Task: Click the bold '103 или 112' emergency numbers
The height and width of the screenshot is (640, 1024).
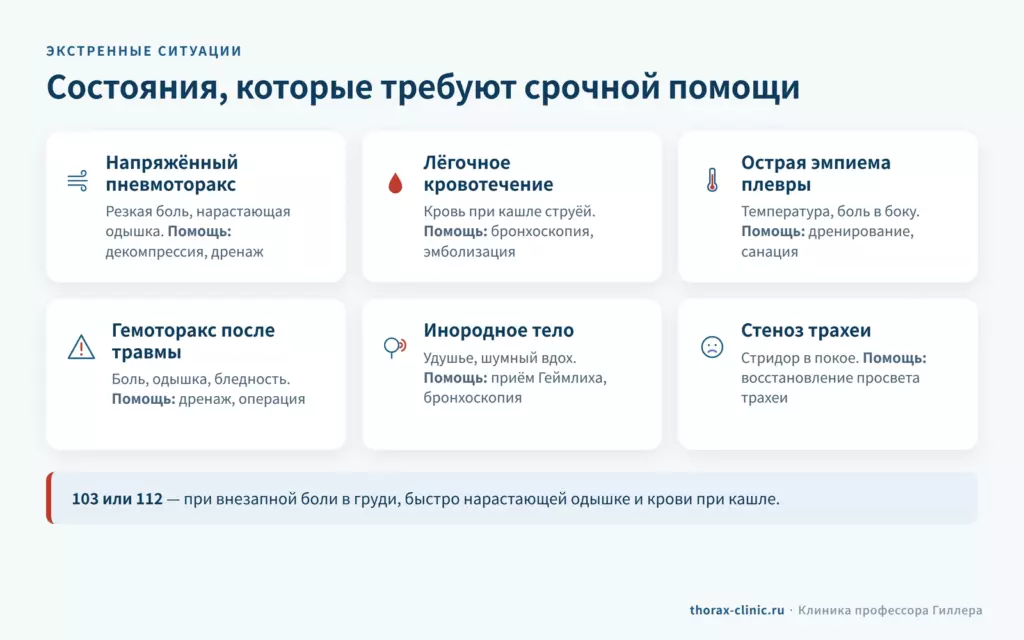Action: tap(117, 499)
